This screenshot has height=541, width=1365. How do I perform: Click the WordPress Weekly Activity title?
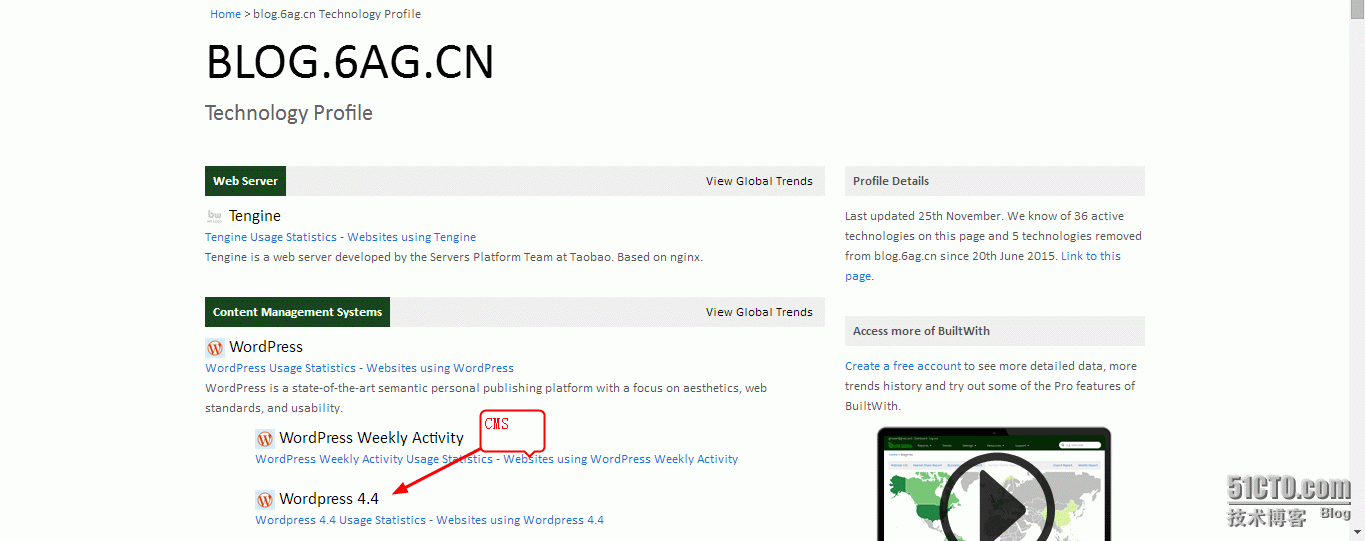pos(372,438)
